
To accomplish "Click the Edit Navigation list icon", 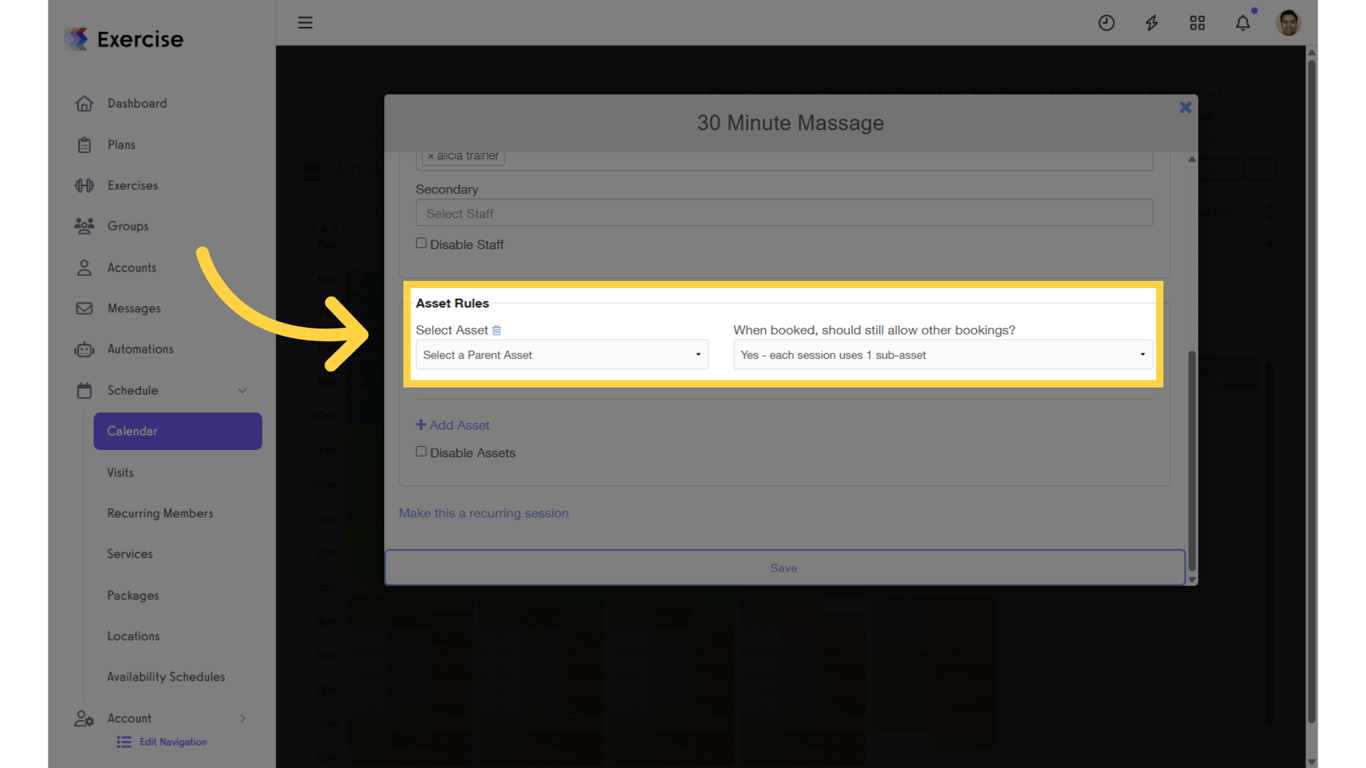I will pos(124,742).
